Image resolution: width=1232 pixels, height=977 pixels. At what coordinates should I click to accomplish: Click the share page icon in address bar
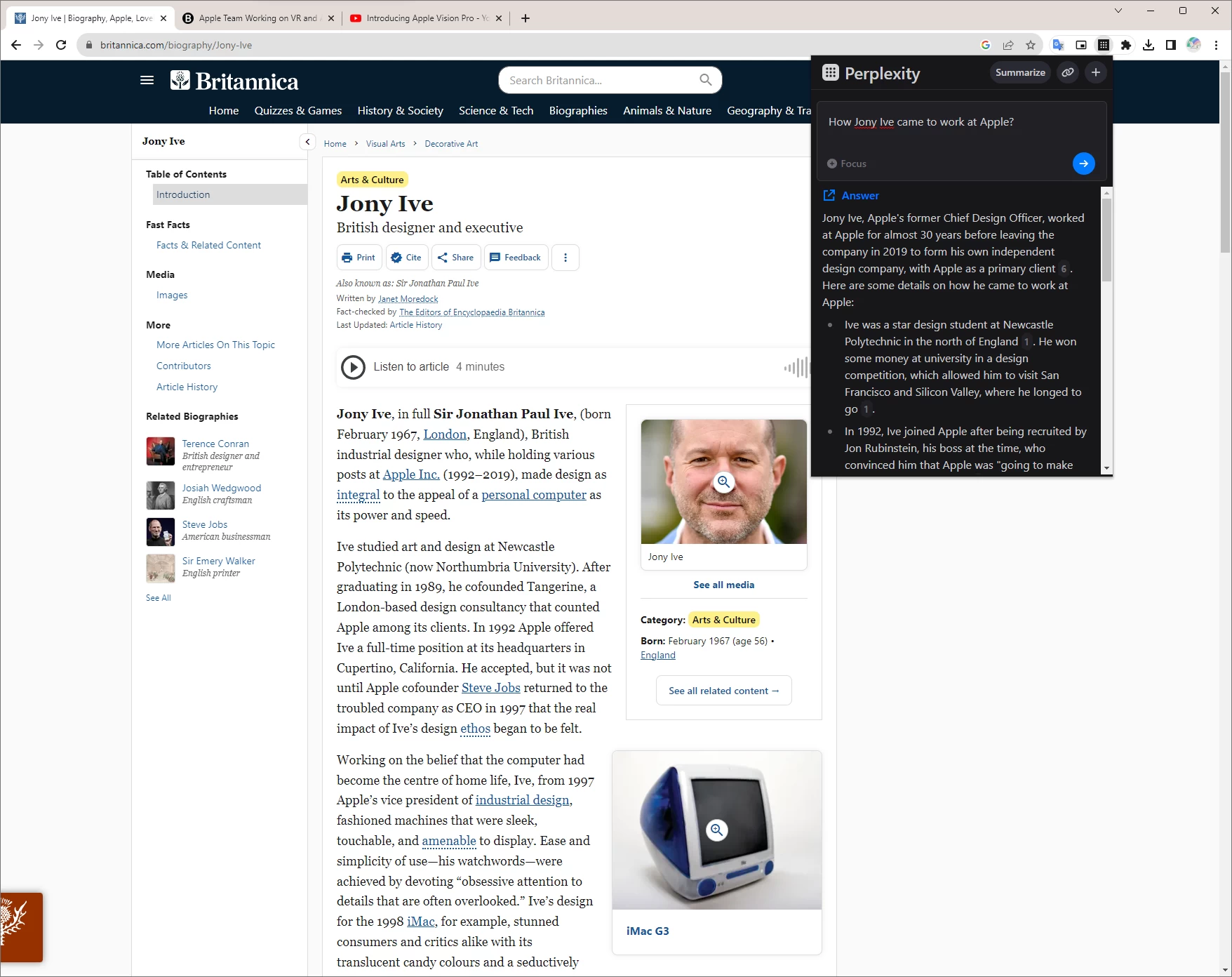pyautogui.click(x=1008, y=45)
